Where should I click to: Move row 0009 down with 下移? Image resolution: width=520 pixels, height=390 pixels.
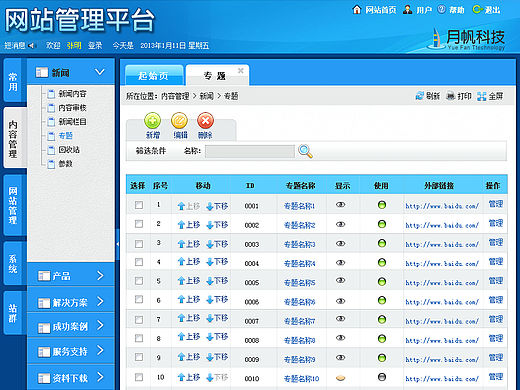tap(217, 357)
